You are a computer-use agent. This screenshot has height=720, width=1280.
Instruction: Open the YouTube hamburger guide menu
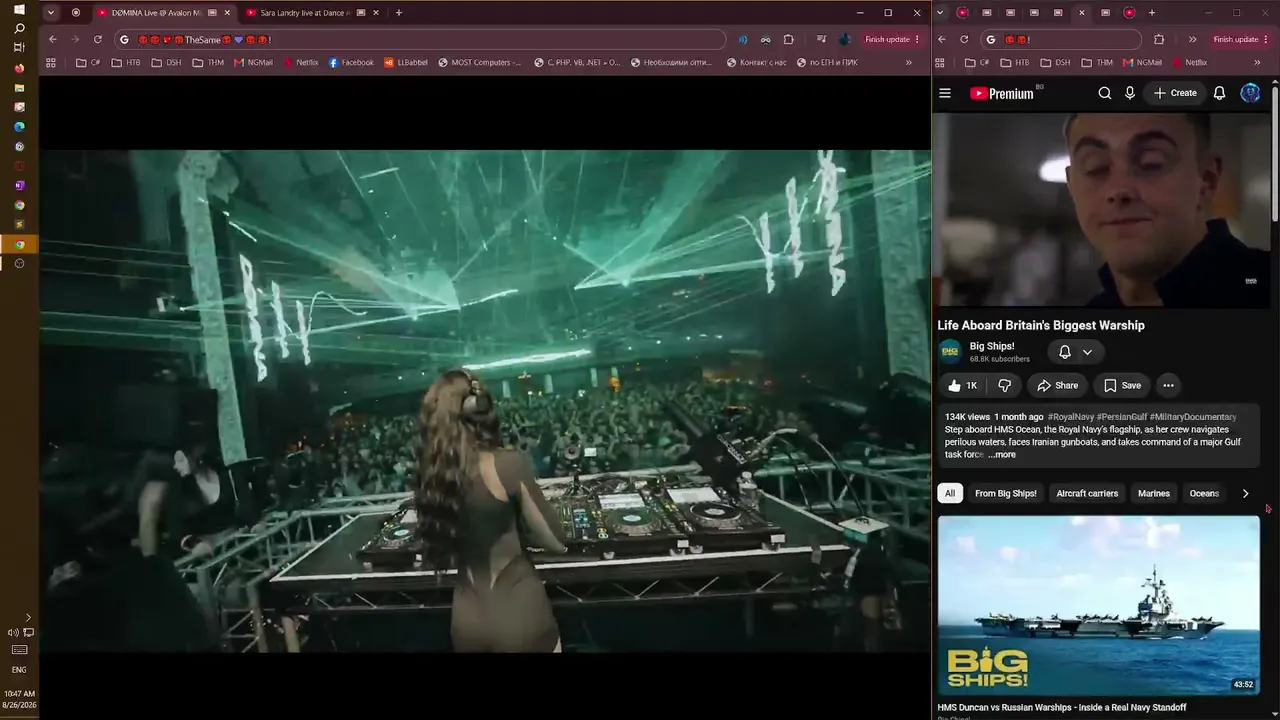(945, 93)
